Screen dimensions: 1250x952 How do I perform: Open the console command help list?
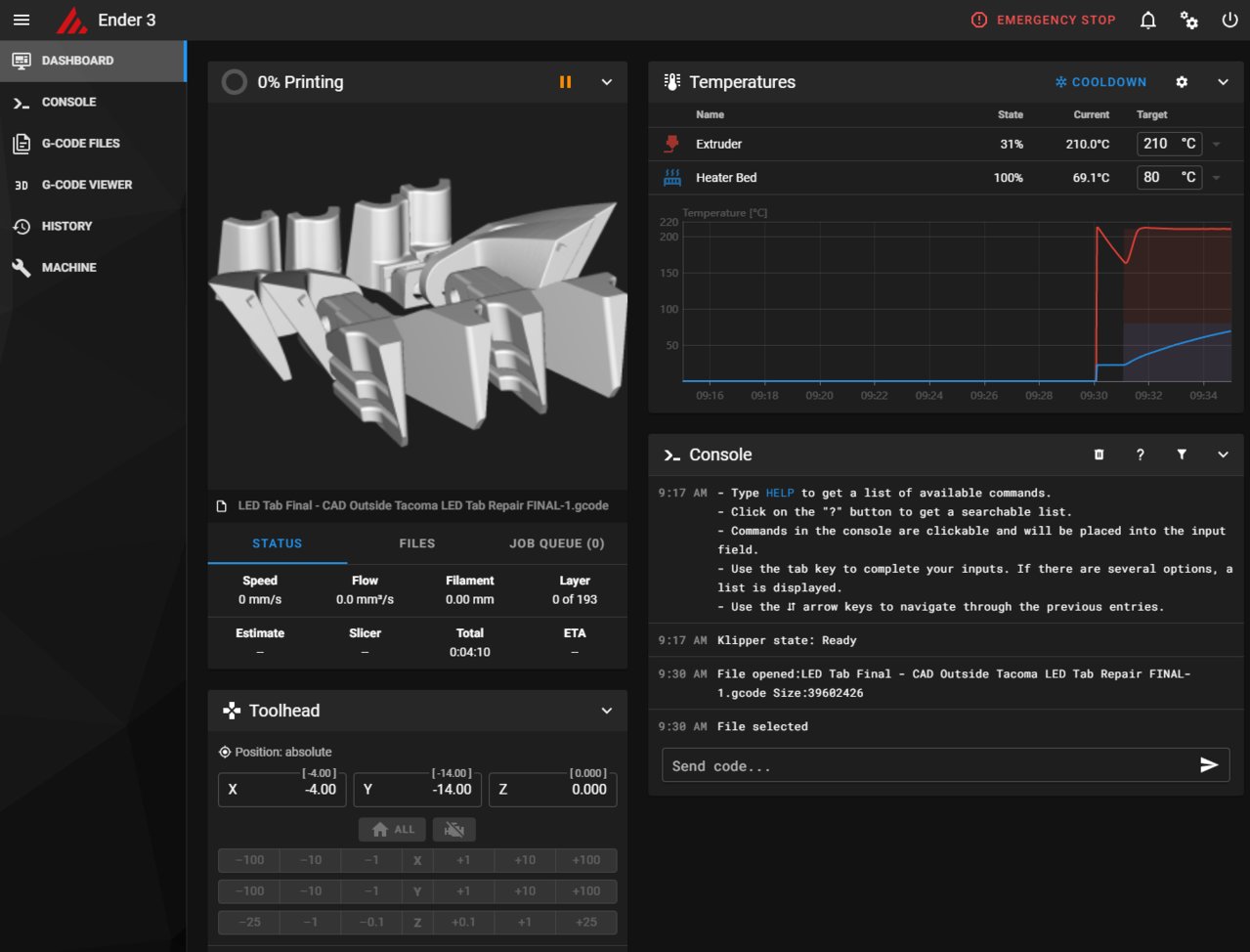1141,454
